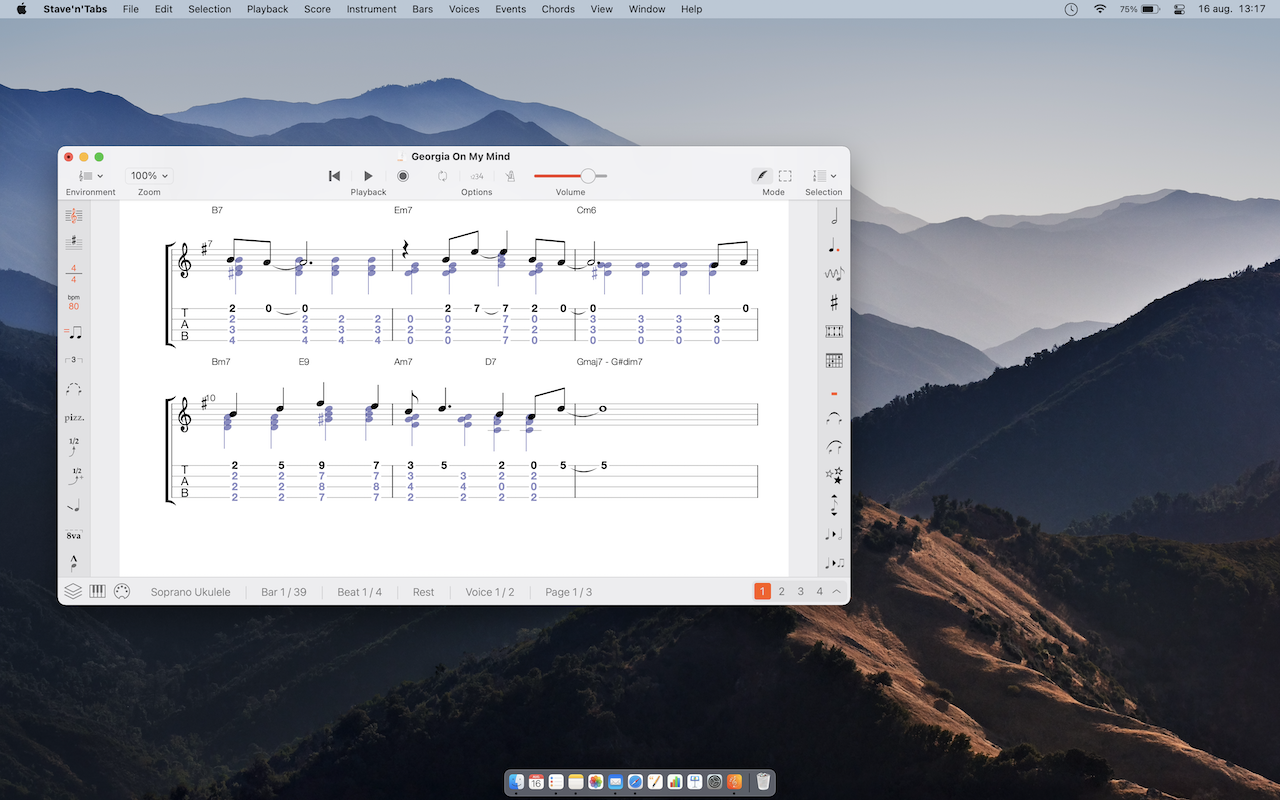Screen dimensions: 1280x800
Task: Select the slide-into-note tool
Action: [73, 506]
